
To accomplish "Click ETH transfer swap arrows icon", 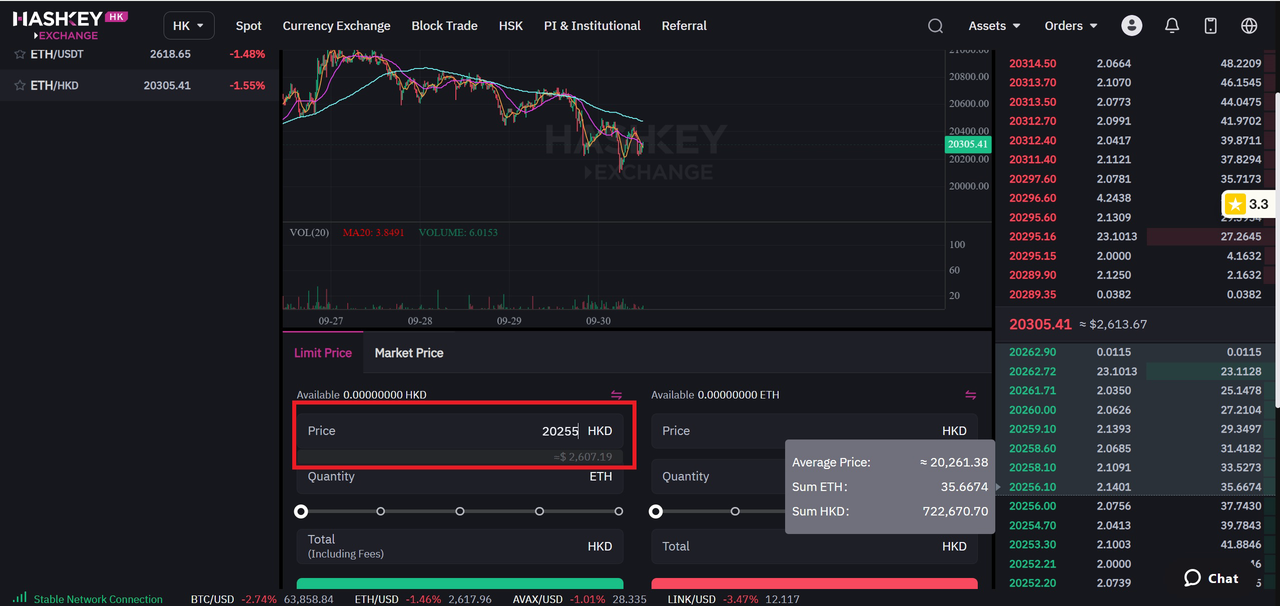I will 970,395.
